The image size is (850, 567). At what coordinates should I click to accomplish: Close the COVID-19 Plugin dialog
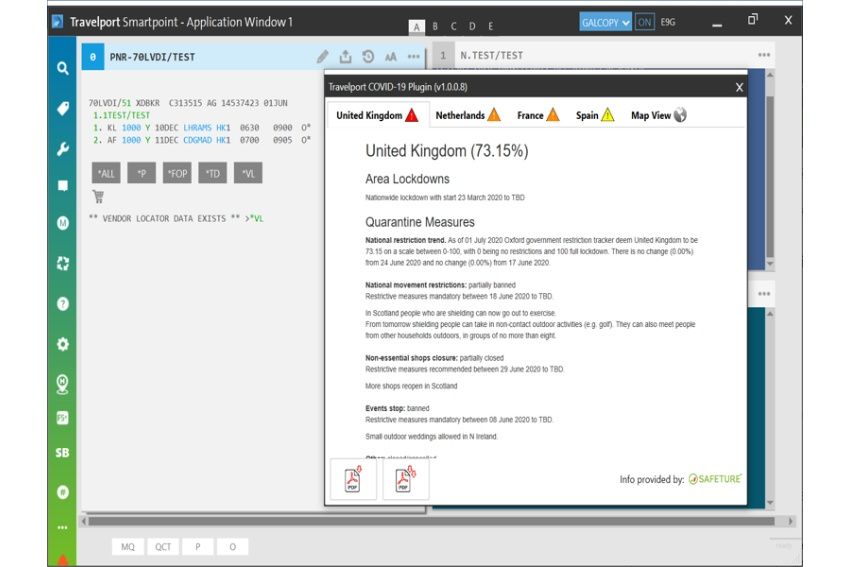tap(739, 87)
